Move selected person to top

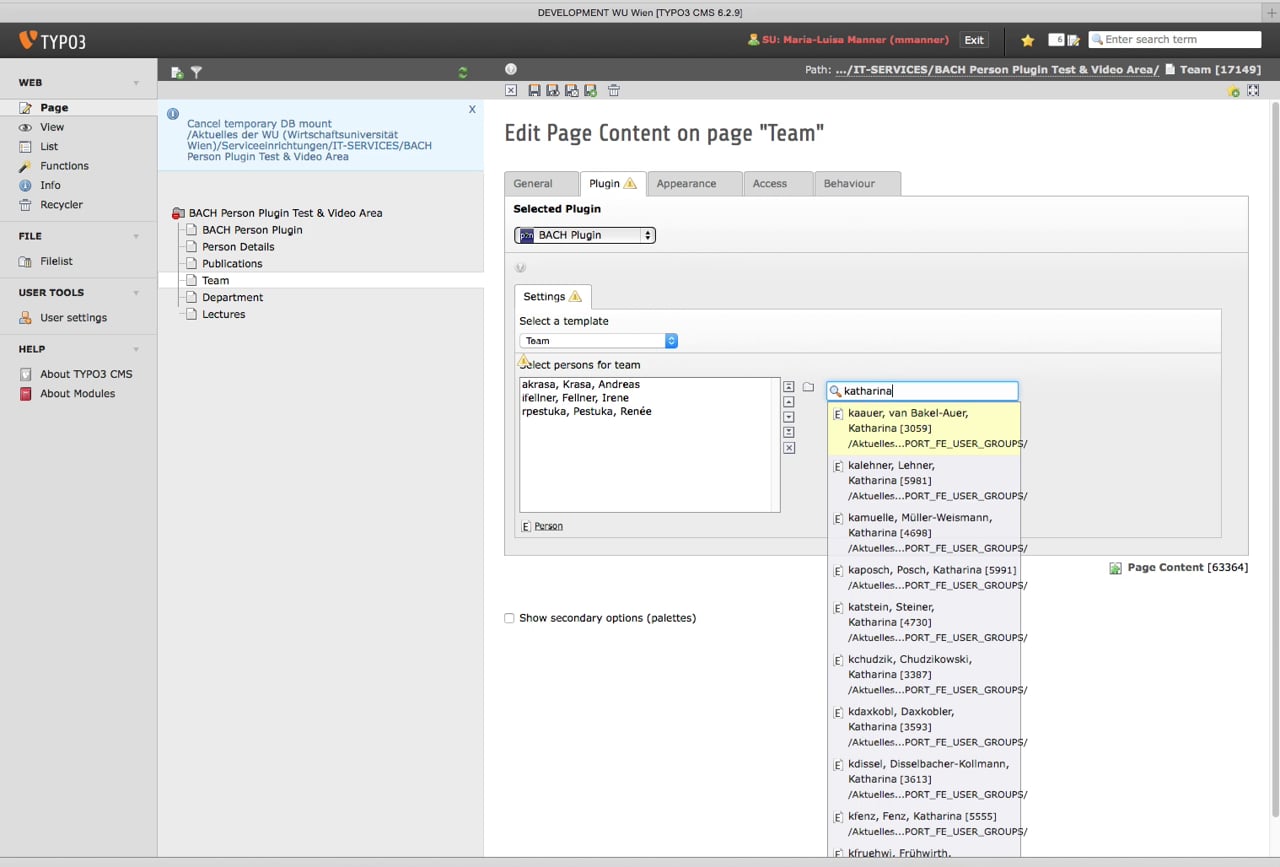[789, 386]
